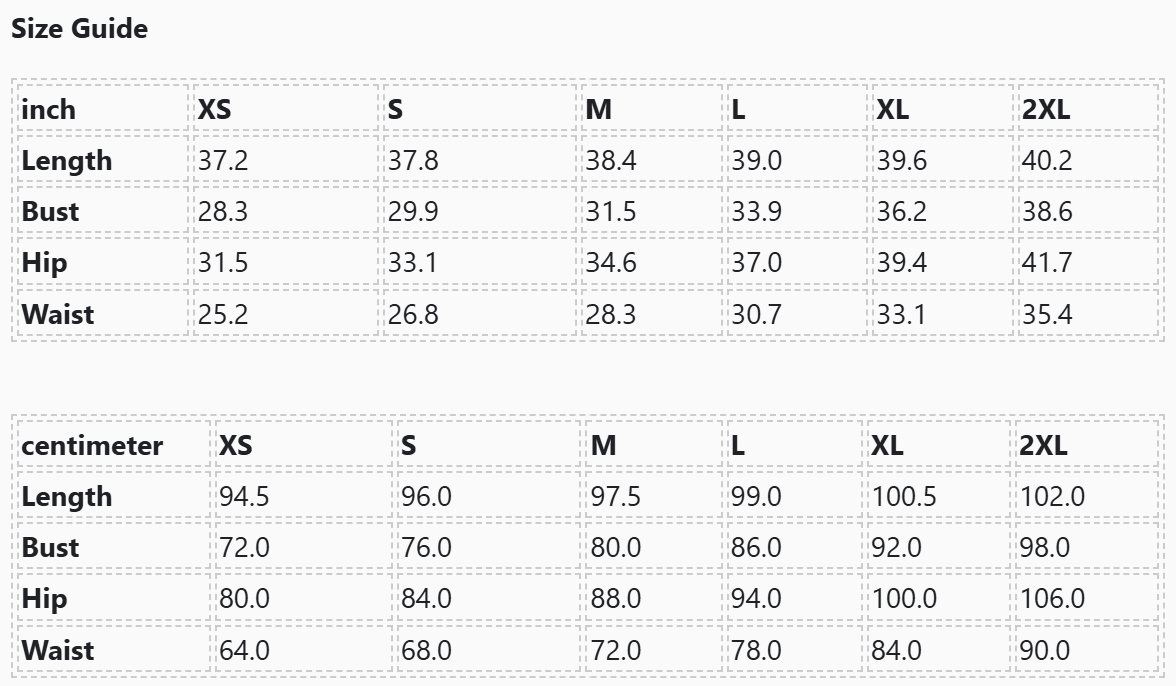Click the Size Guide heading
Screen dimensions: 1176x686
pos(79,29)
